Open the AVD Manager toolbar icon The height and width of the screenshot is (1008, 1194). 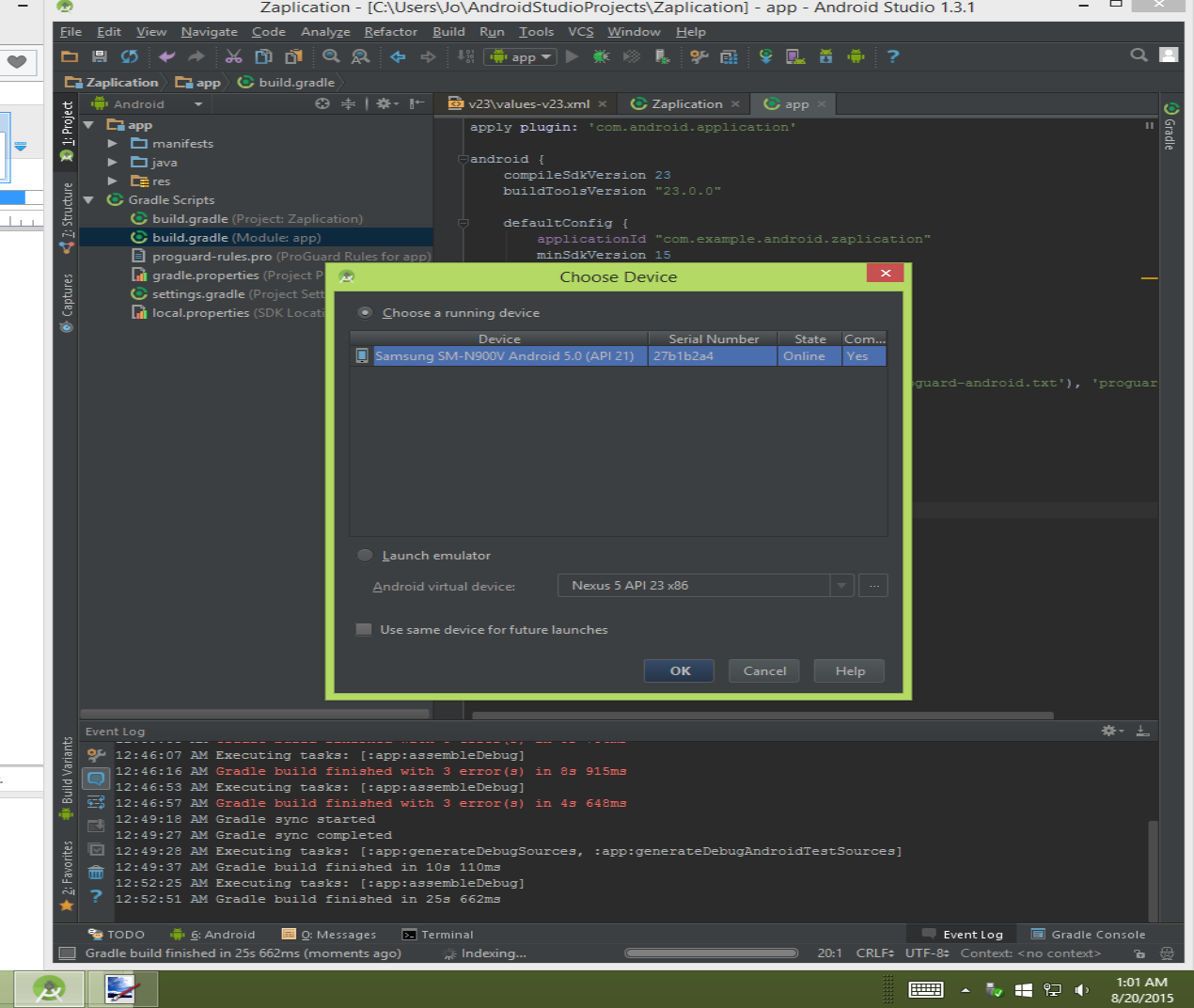click(795, 56)
